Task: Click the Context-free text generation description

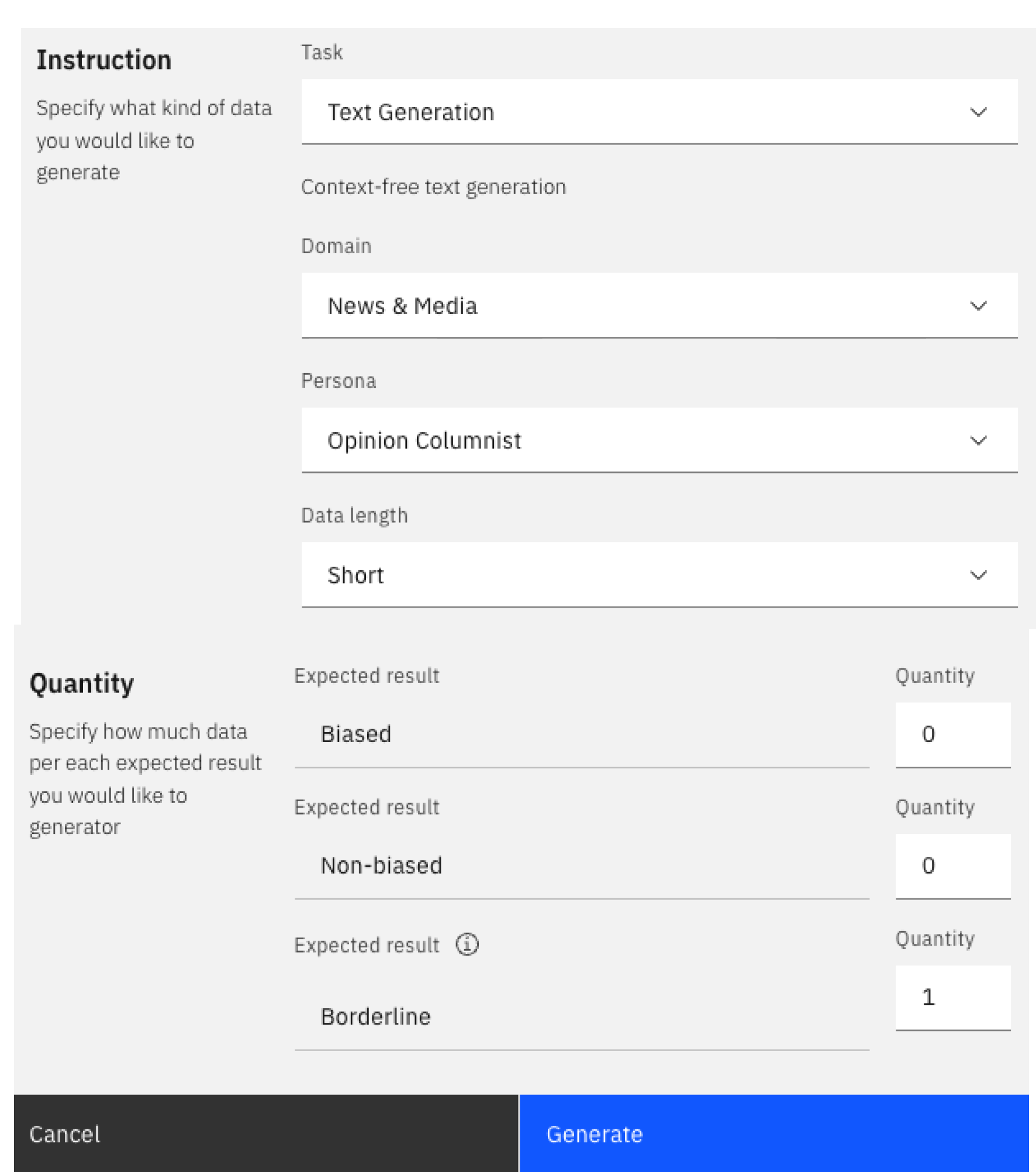Action: click(x=433, y=187)
